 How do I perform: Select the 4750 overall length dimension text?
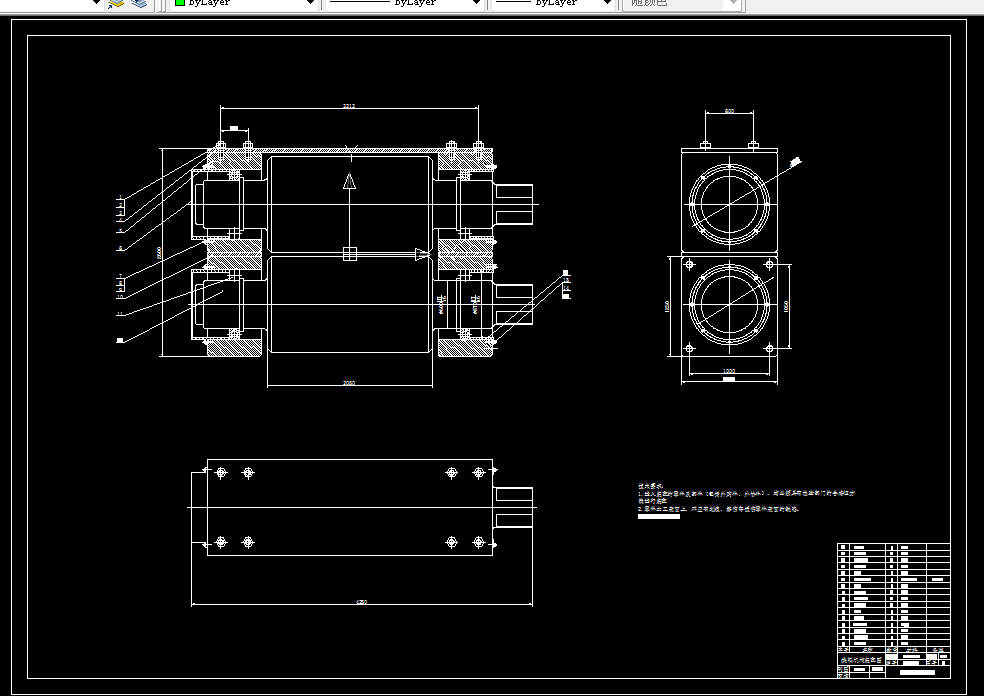(361, 602)
